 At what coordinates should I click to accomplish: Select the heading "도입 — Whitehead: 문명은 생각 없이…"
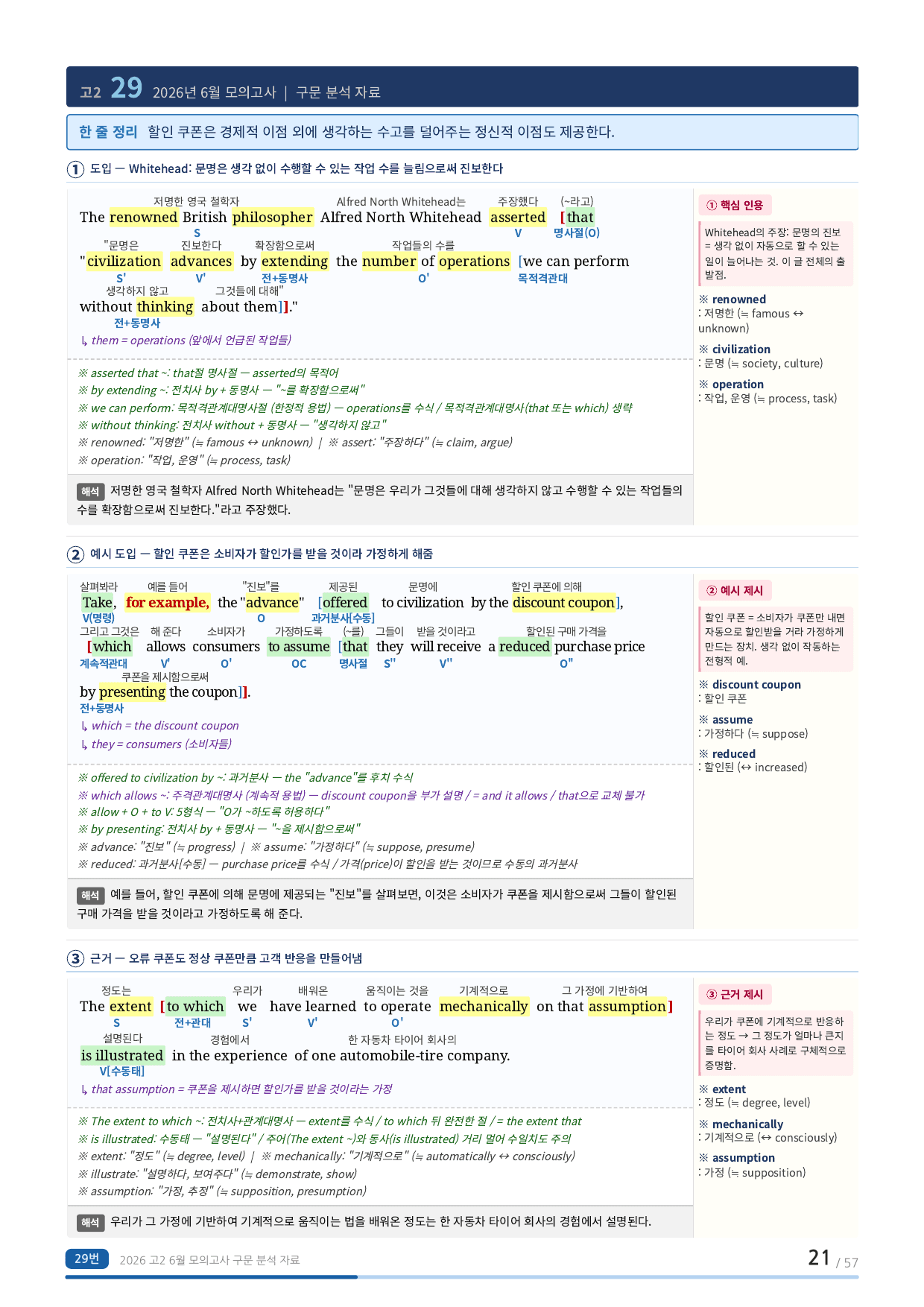coord(297,168)
